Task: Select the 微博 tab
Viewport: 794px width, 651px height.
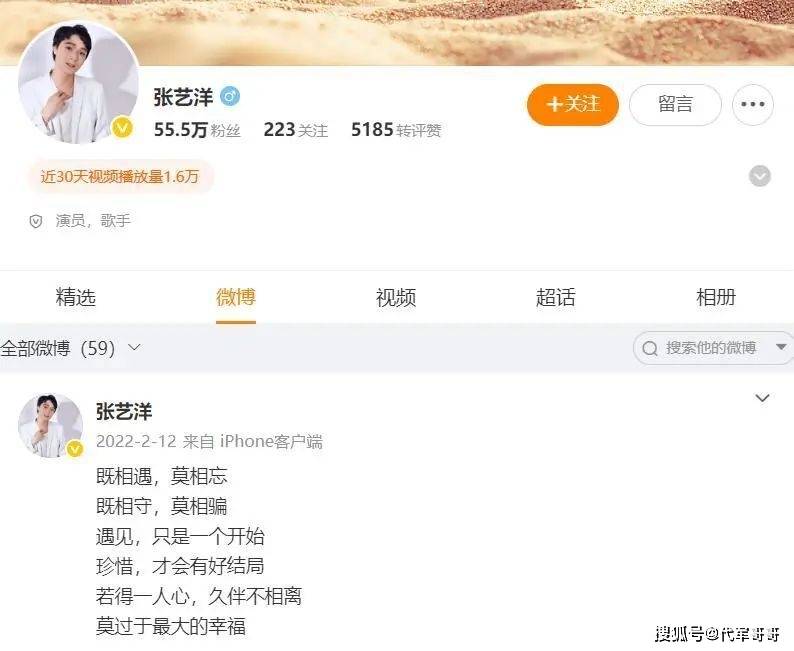Action: coord(235,297)
